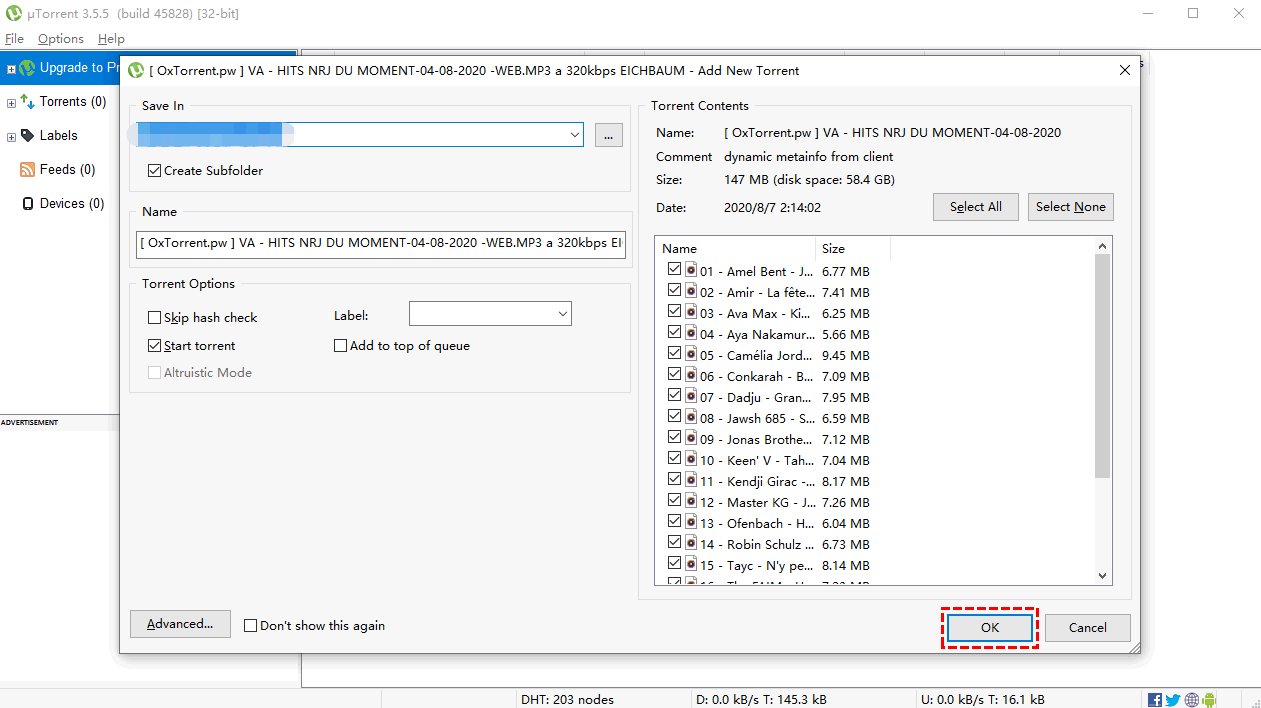Viewport: 1261px width, 708px height.
Task: Uncheck file 13 - Ofenbach checkbox
Action: (x=674, y=522)
